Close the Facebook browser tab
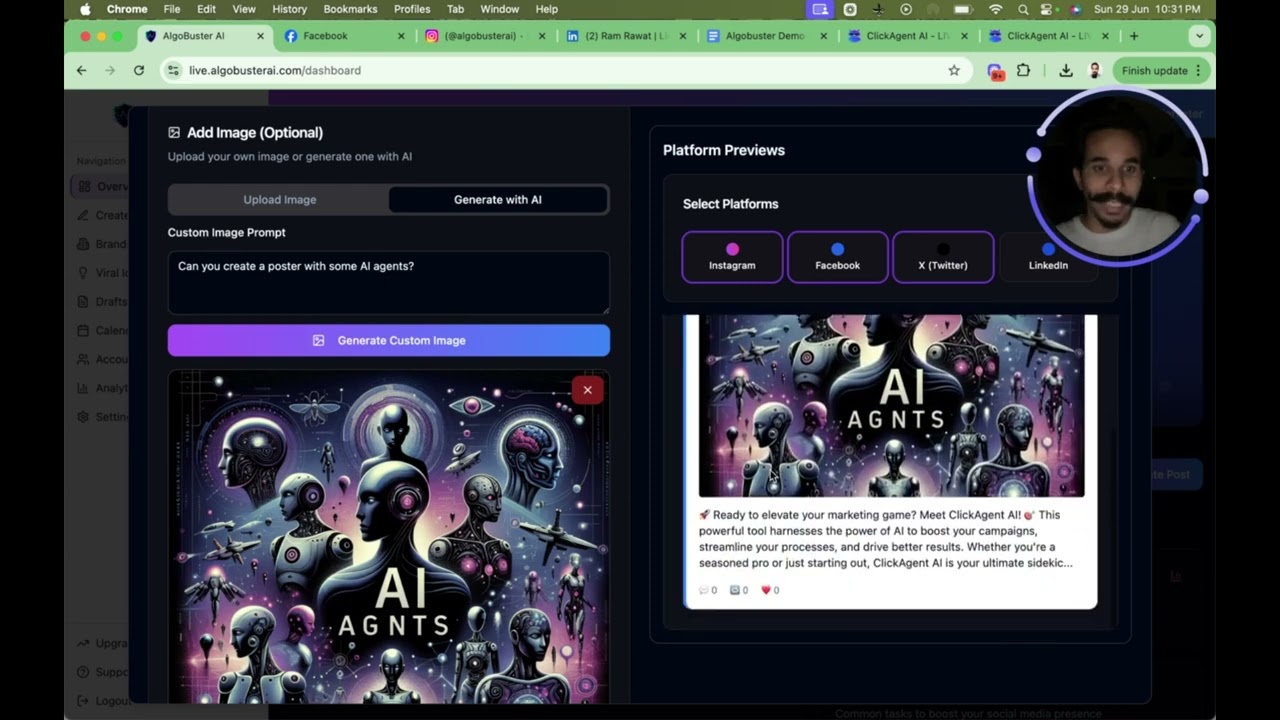The image size is (1280, 720). (402, 36)
